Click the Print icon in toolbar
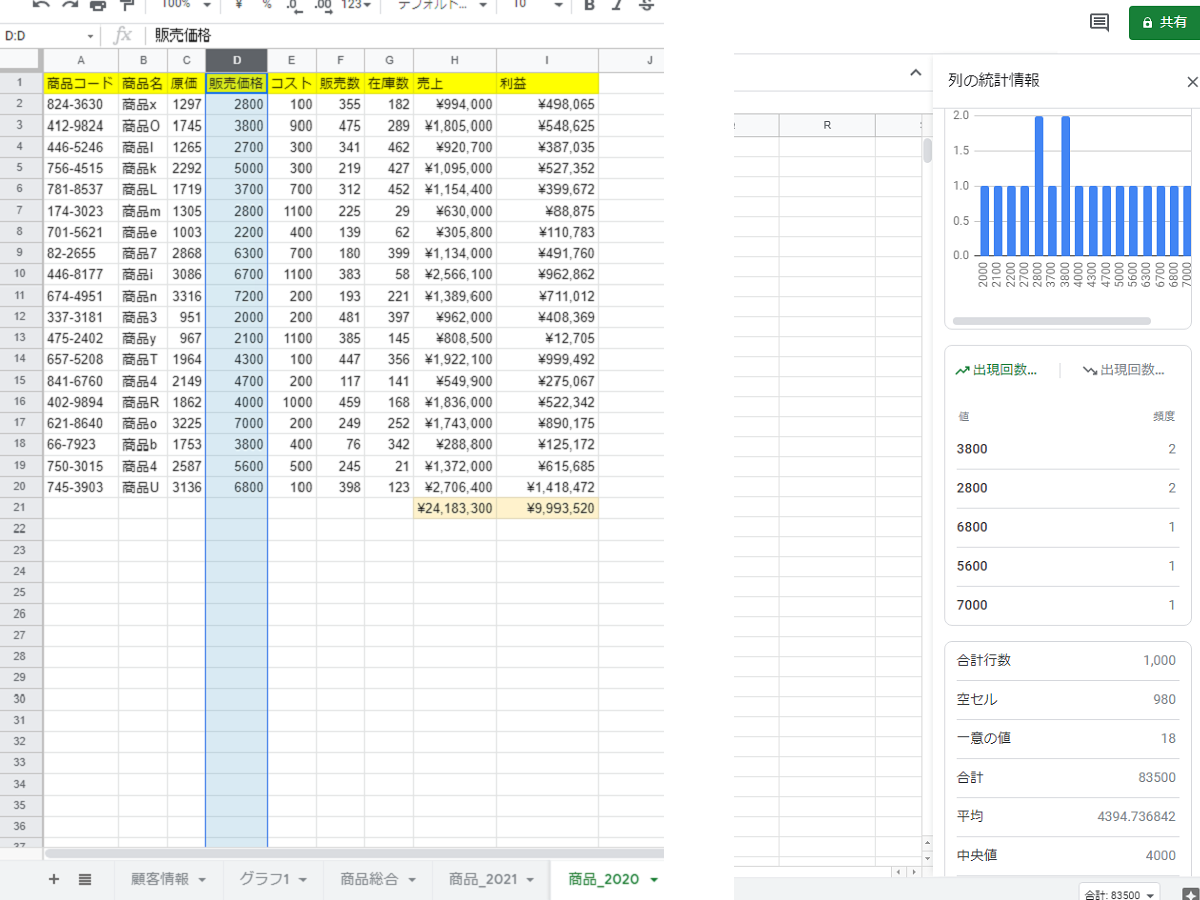Image resolution: width=1200 pixels, height=900 pixels. (98, 5)
